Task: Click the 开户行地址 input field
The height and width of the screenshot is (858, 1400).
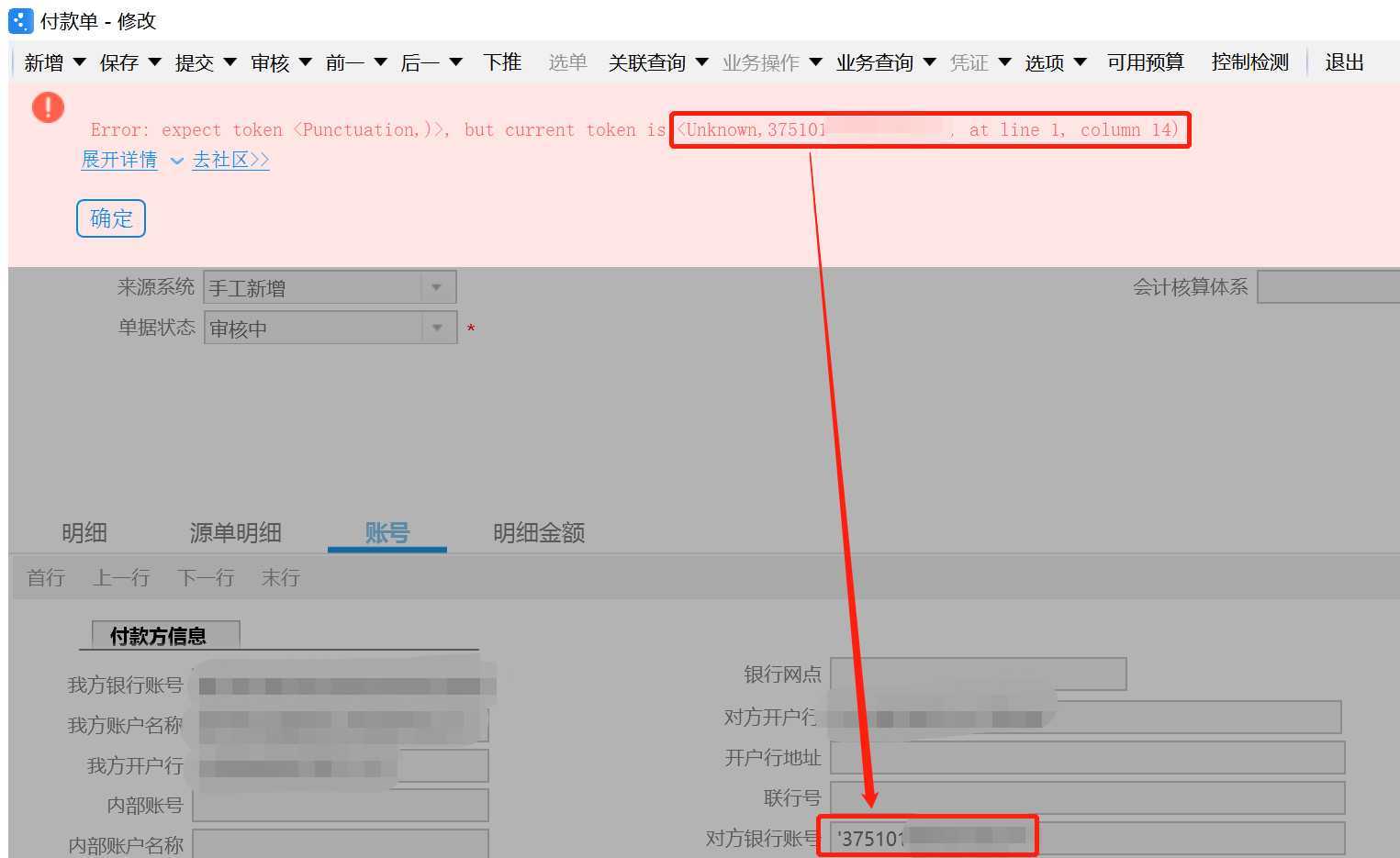Action: pos(1088,757)
